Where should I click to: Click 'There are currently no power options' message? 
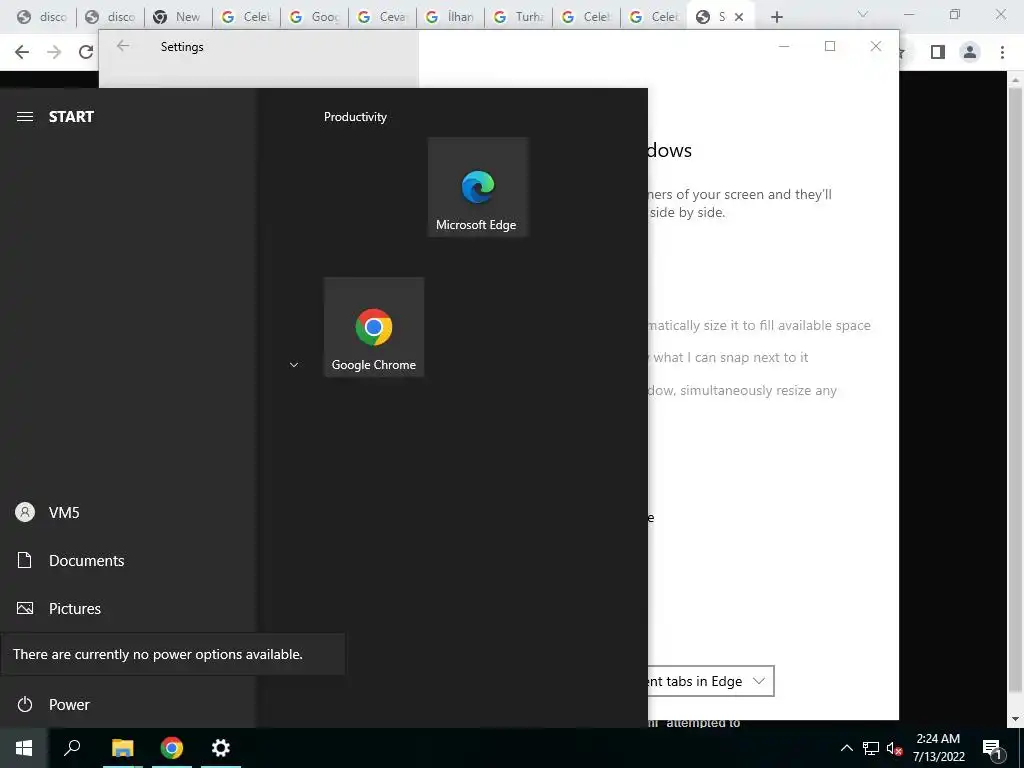(158, 654)
